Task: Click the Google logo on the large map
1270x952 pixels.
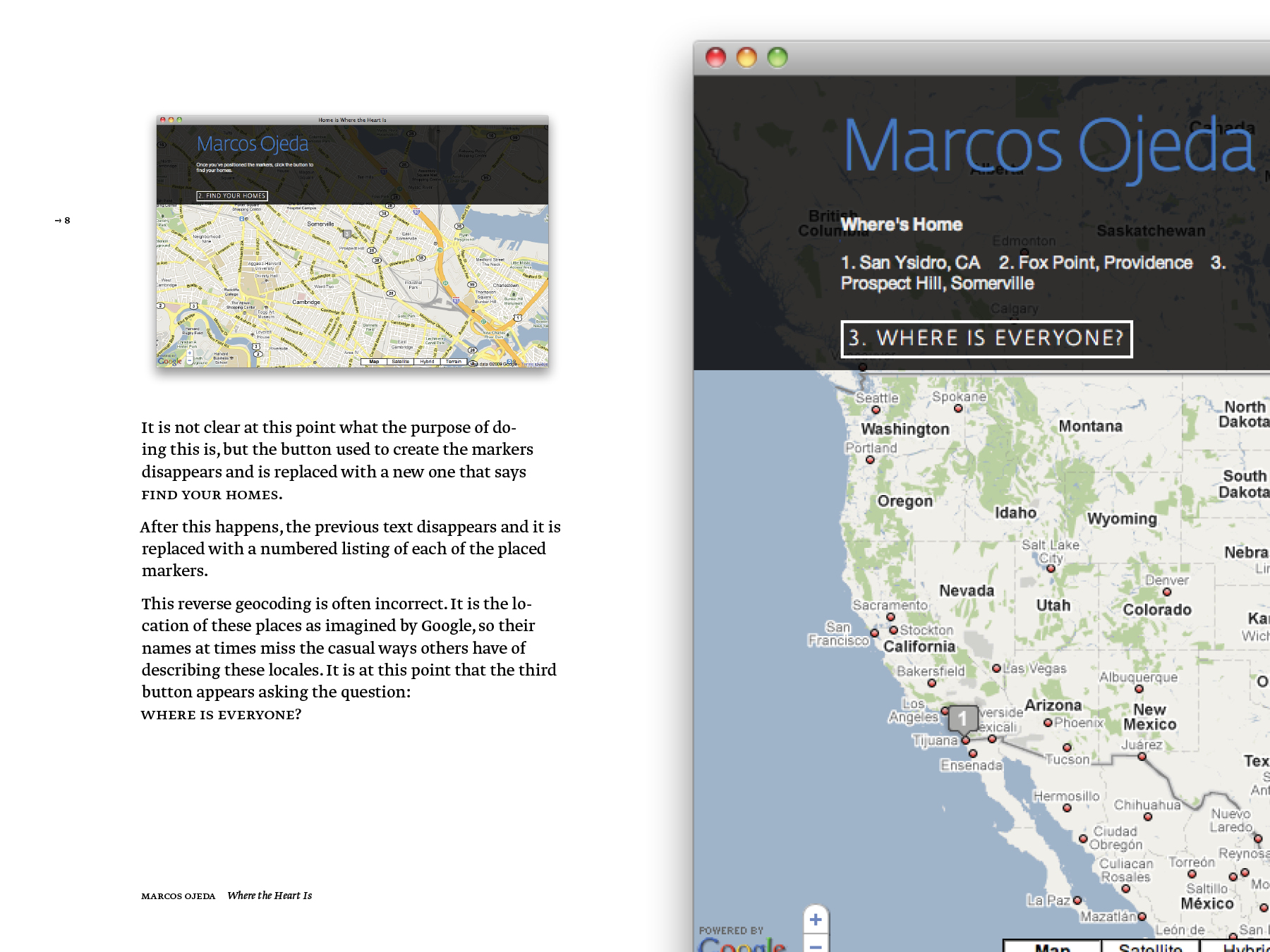Action: coord(742,945)
